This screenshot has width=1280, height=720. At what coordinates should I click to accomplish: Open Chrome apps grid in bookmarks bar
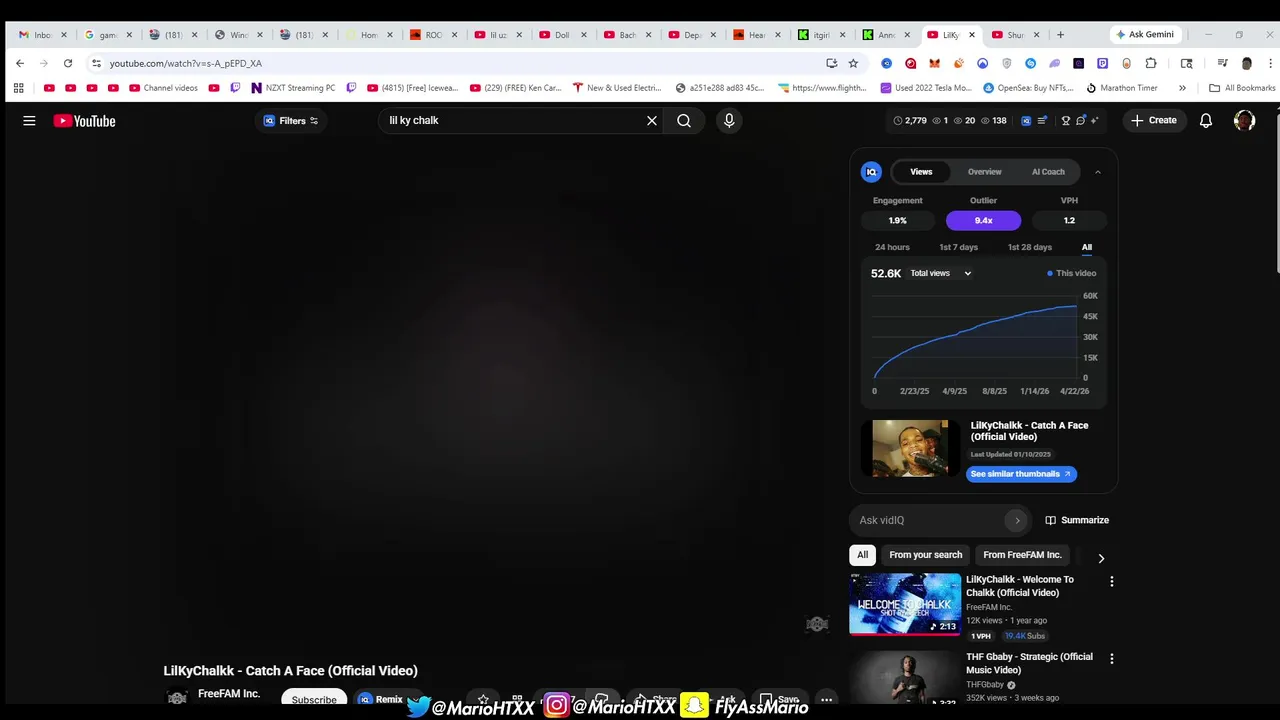click(x=18, y=88)
